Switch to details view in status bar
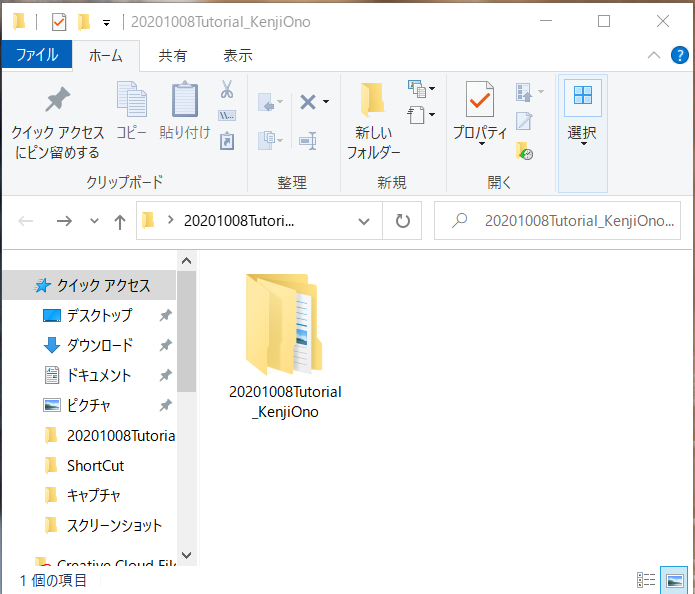 coord(646,580)
